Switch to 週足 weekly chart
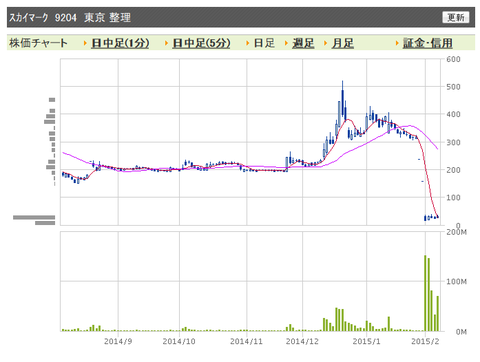 [x=303, y=43]
